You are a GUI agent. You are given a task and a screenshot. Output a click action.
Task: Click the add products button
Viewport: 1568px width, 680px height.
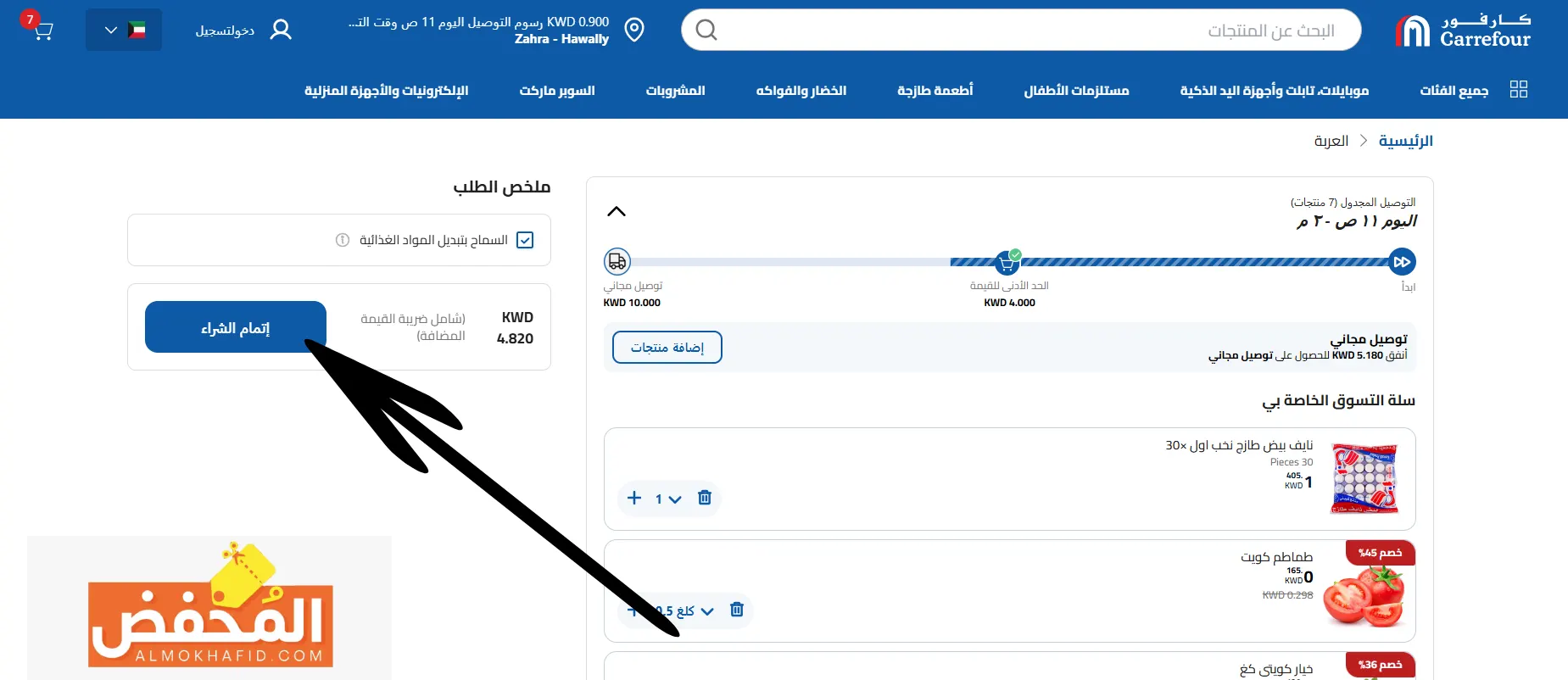[x=667, y=348]
